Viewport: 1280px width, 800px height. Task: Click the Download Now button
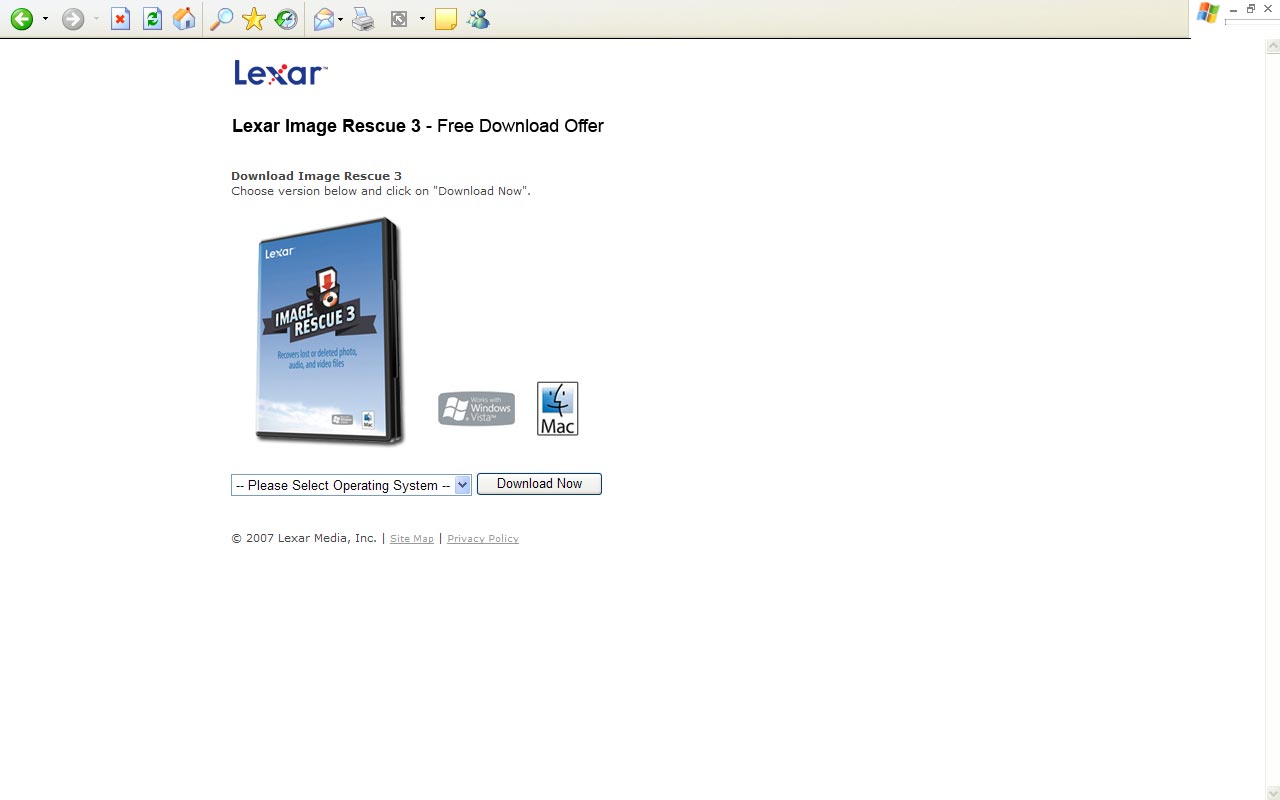pos(539,484)
